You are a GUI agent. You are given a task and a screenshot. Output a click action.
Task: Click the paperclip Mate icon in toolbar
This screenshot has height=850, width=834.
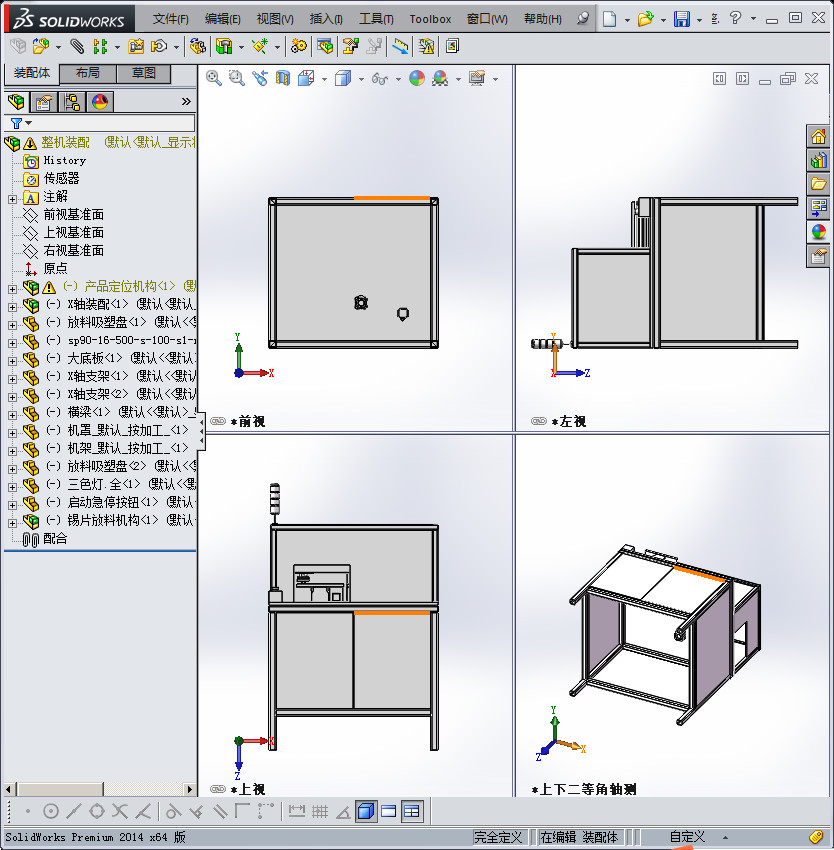77,47
